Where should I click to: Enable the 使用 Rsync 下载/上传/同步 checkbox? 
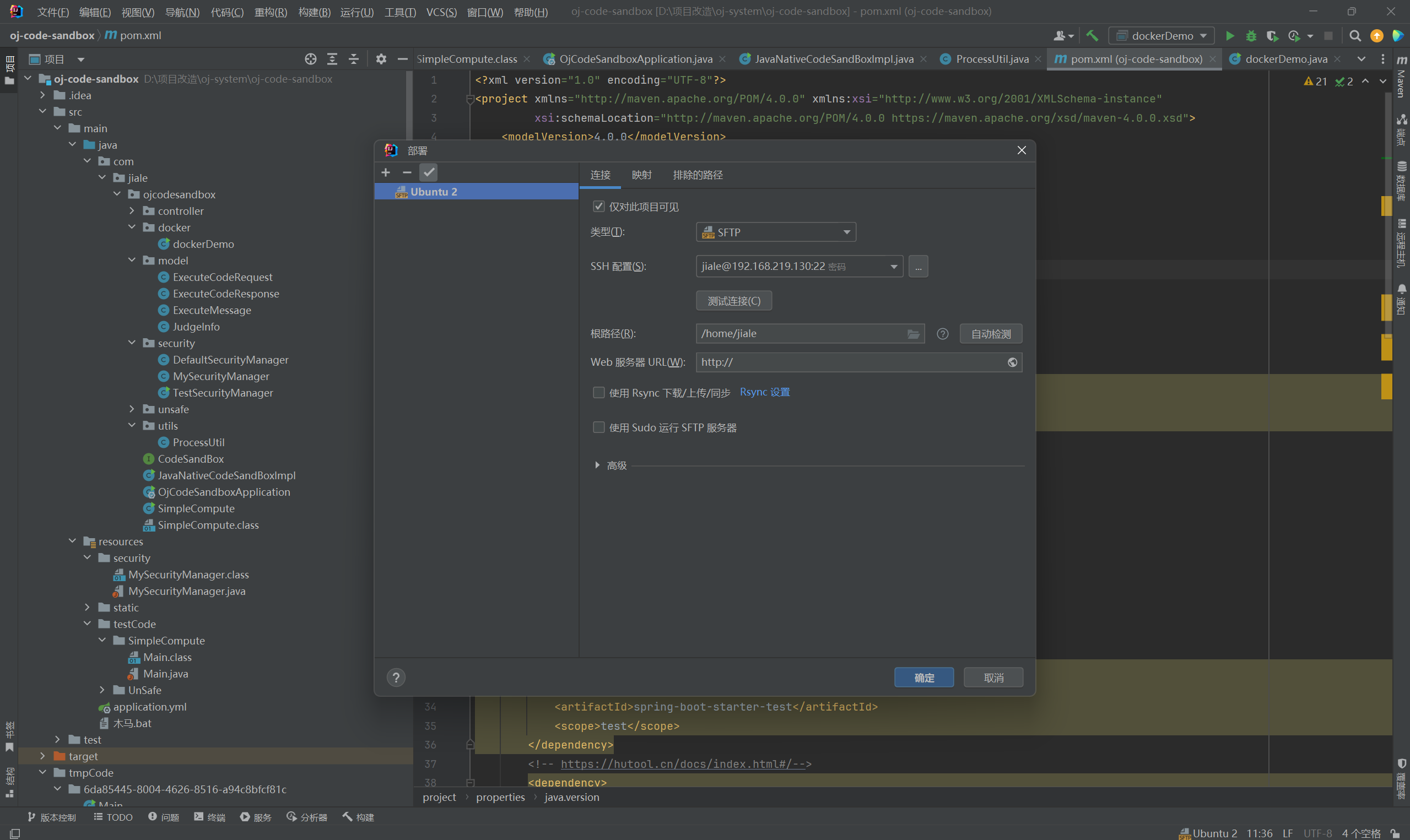[x=598, y=392]
